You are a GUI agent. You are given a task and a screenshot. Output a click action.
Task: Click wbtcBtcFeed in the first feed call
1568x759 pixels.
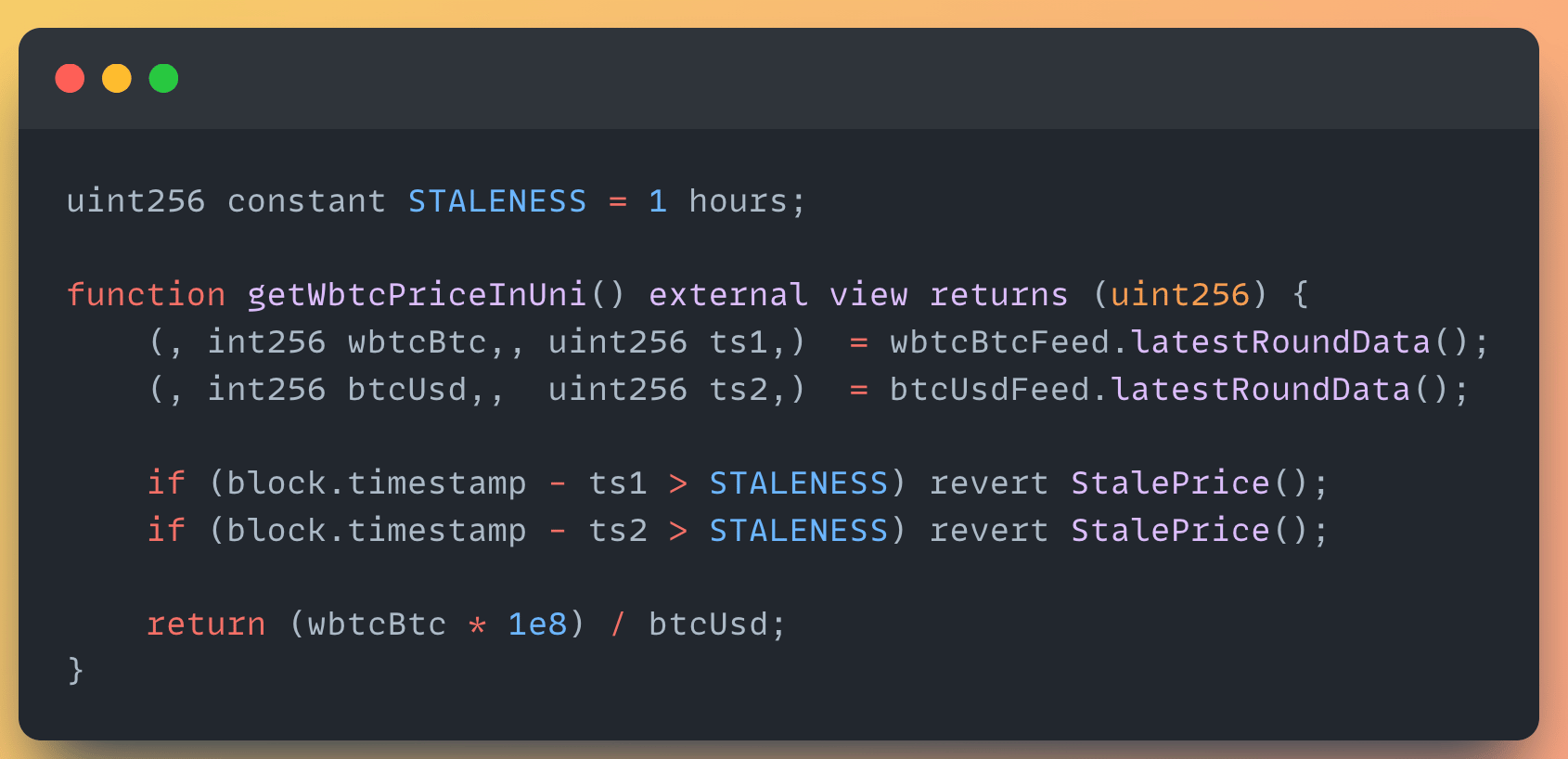coord(999,342)
